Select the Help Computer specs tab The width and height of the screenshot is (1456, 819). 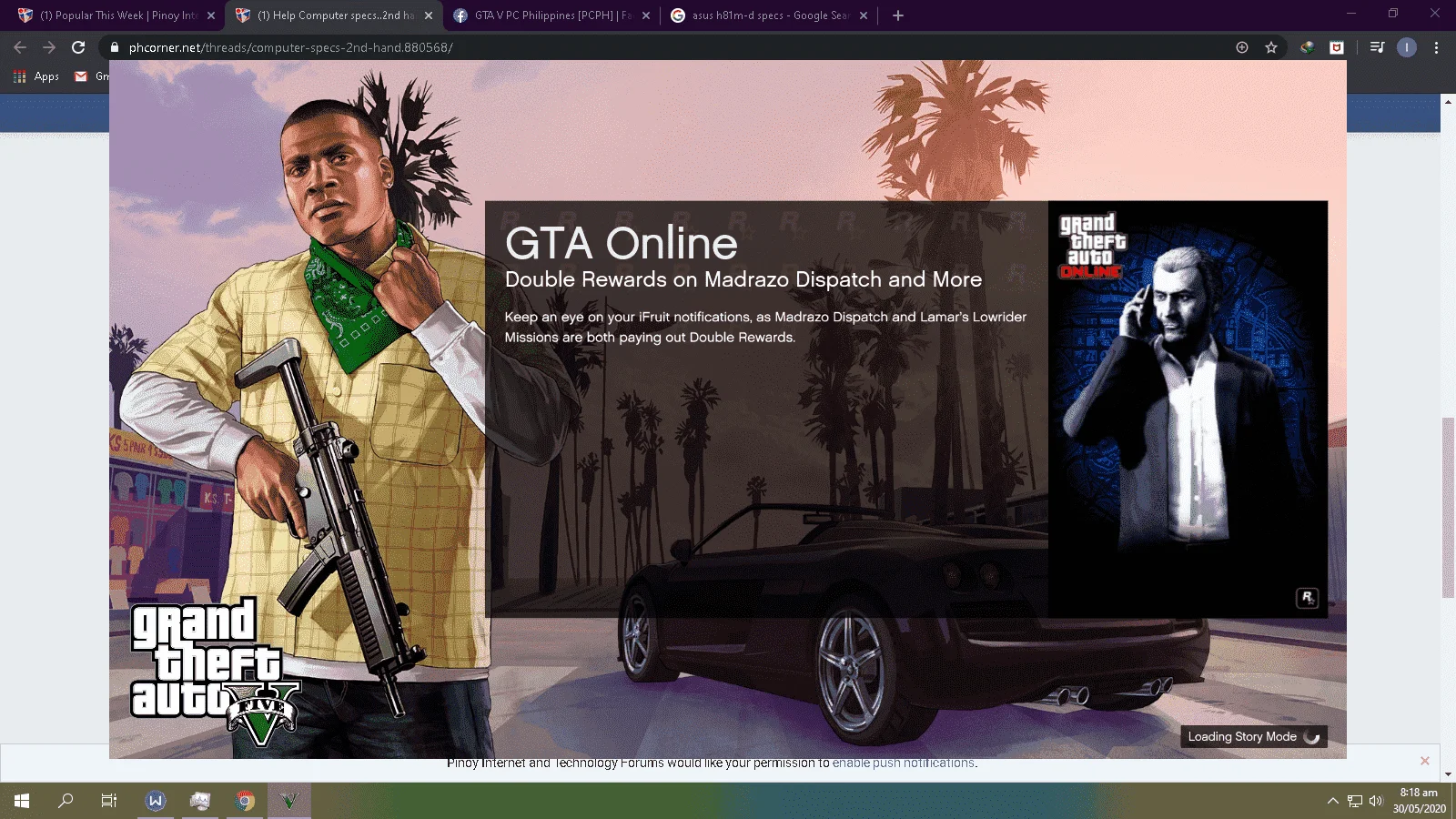[x=334, y=15]
